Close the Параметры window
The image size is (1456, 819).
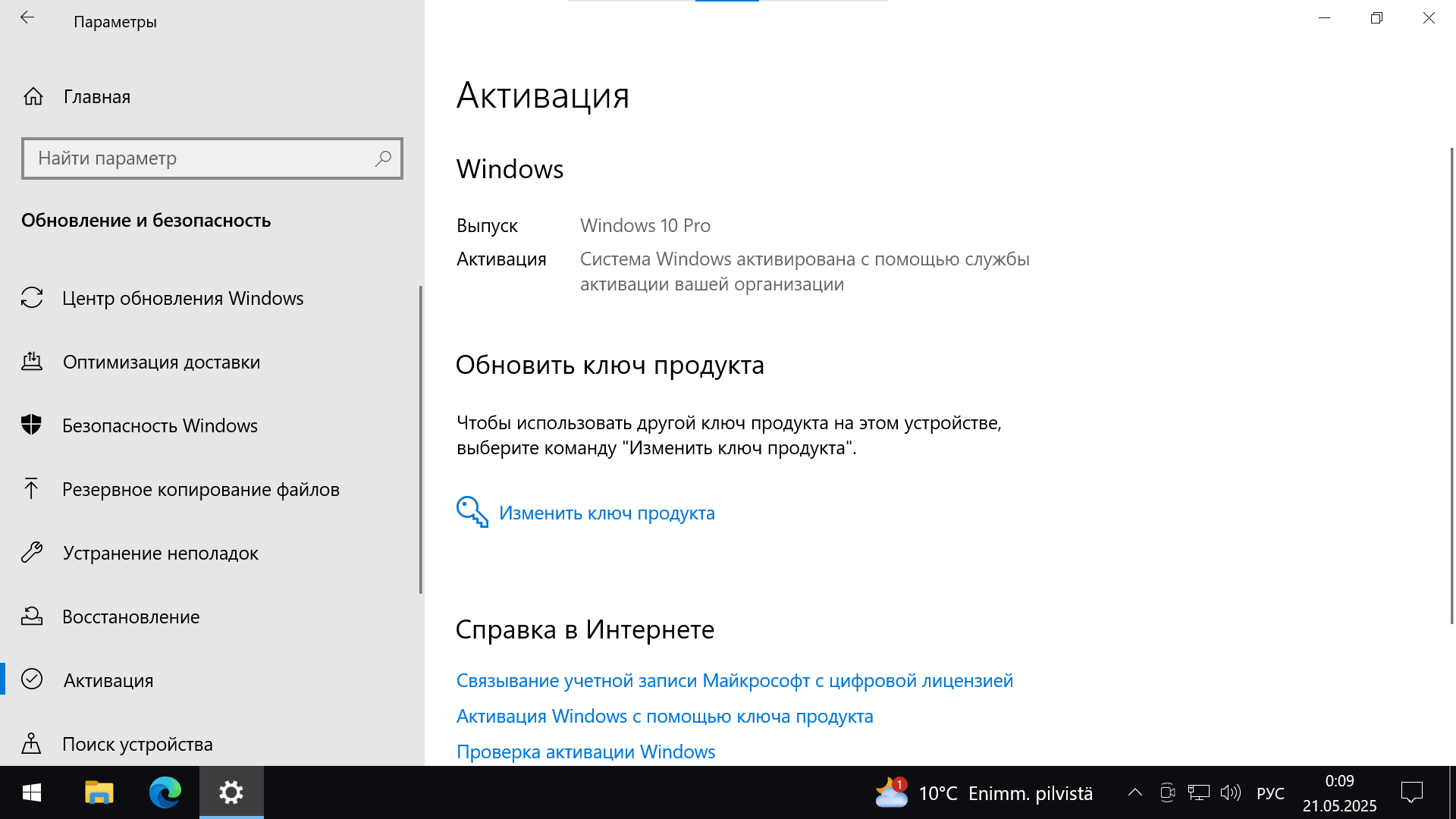1429,17
